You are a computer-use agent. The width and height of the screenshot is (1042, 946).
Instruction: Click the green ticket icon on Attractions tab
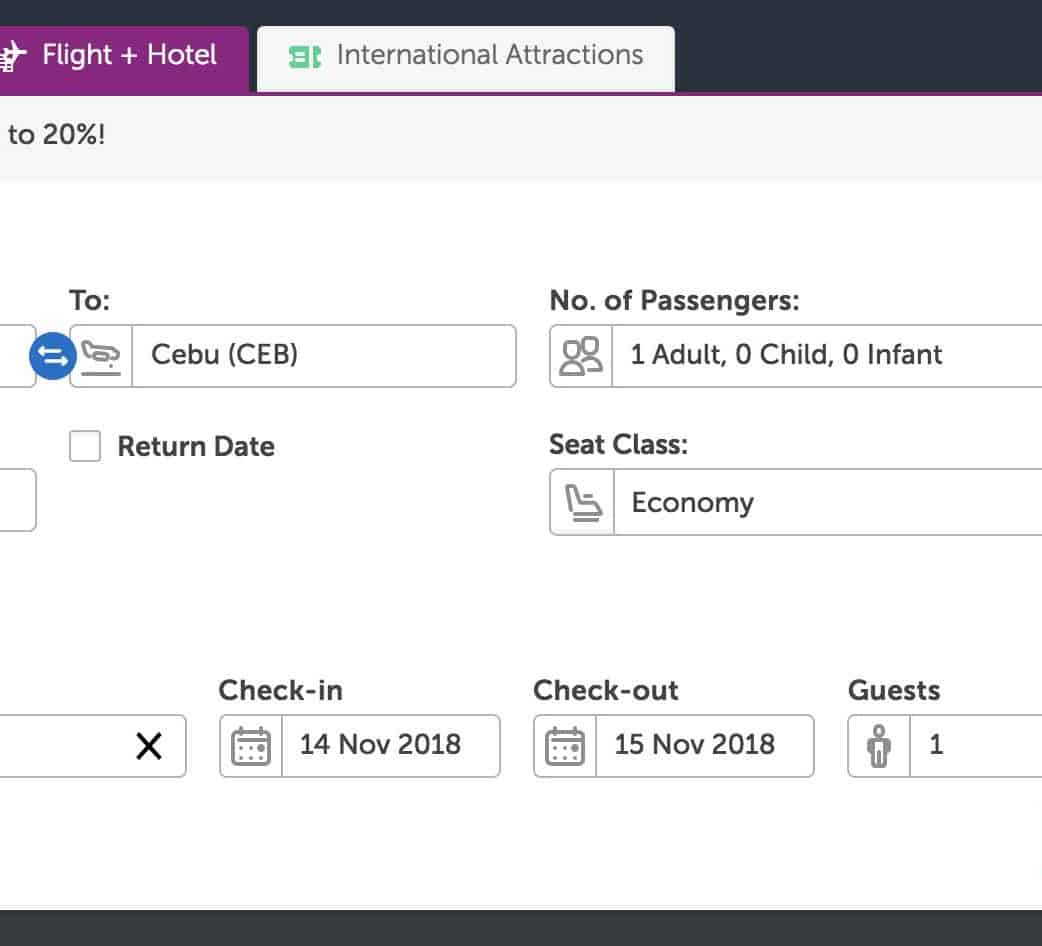pyautogui.click(x=304, y=57)
